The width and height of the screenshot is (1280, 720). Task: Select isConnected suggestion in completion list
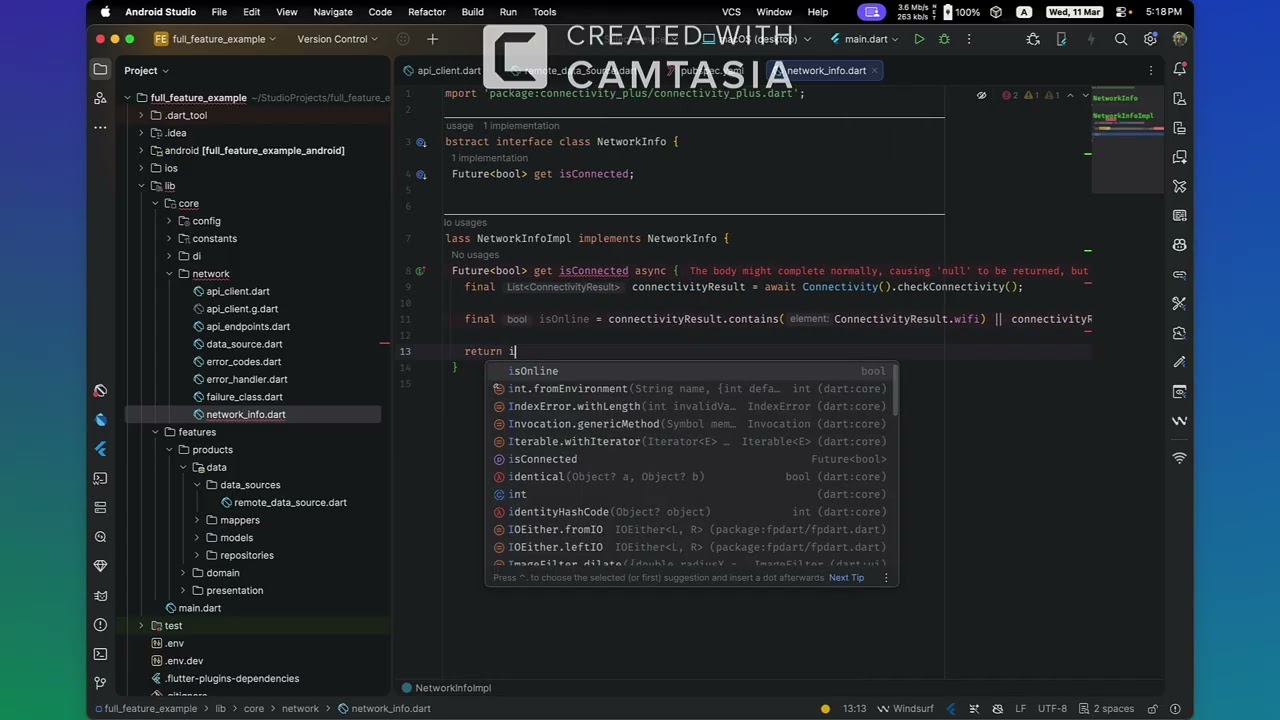click(x=692, y=459)
